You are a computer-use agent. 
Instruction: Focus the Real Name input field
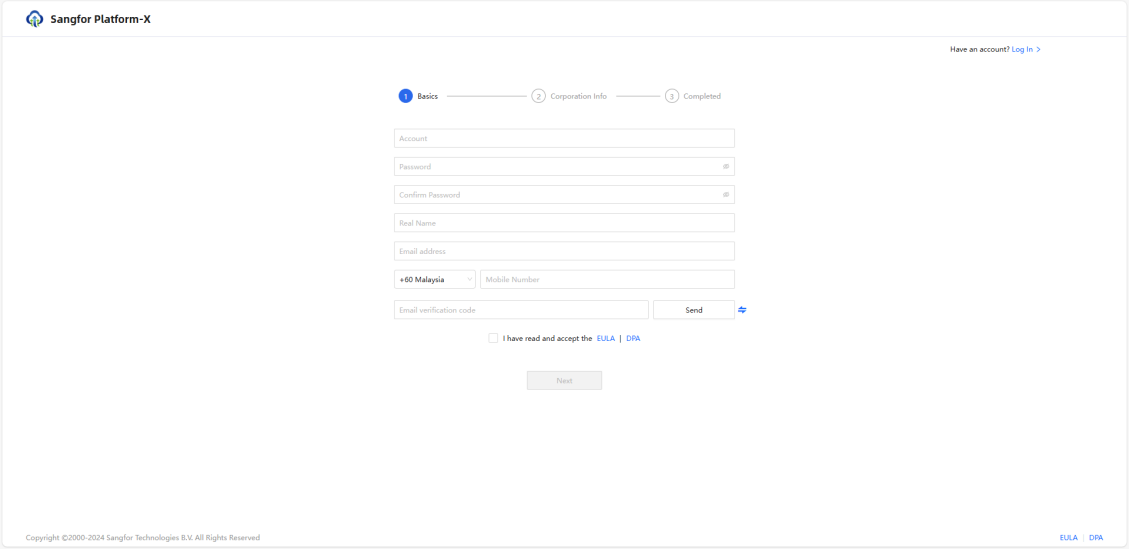(564, 223)
